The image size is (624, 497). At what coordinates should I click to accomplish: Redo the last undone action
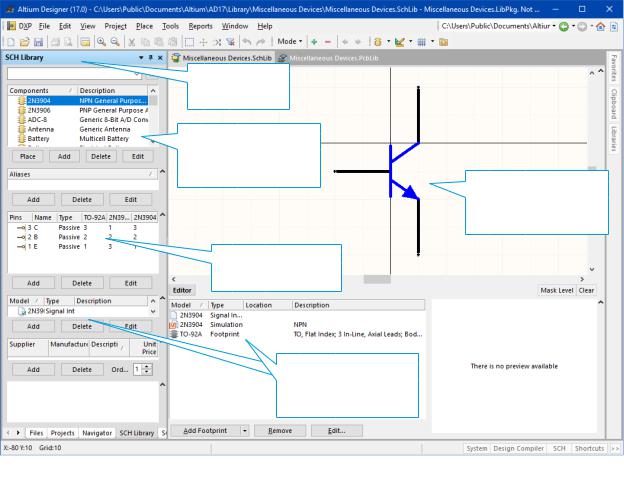click(x=261, y=42)
